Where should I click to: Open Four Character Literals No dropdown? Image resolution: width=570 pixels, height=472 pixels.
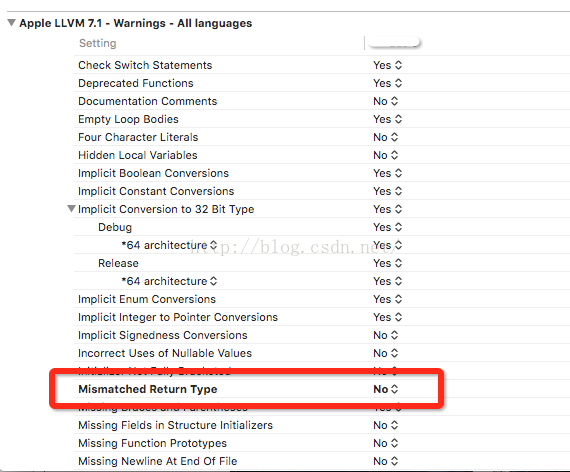tap(386, 137)
